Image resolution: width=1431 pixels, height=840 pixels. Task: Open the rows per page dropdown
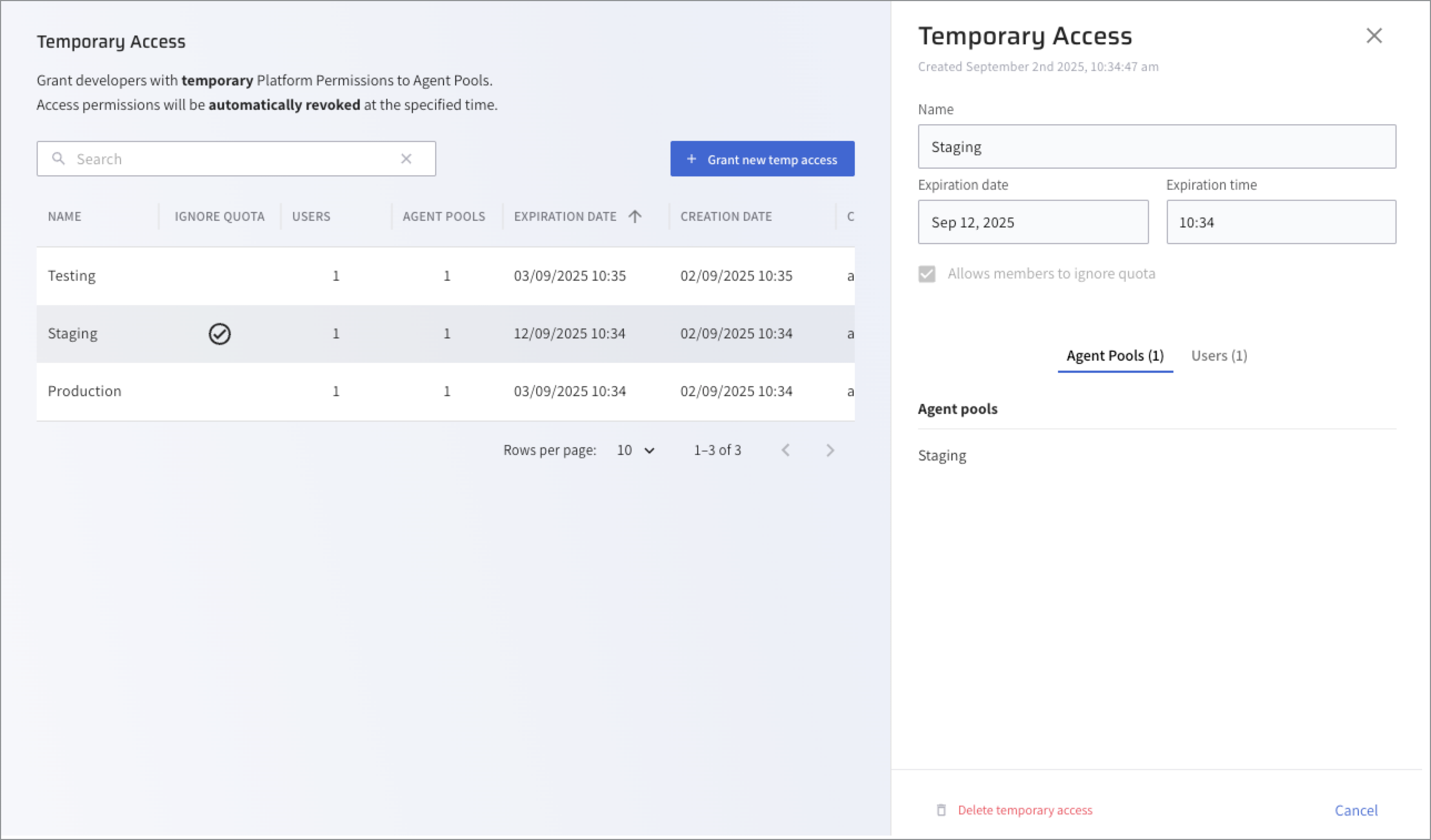[x=636, y=450]
